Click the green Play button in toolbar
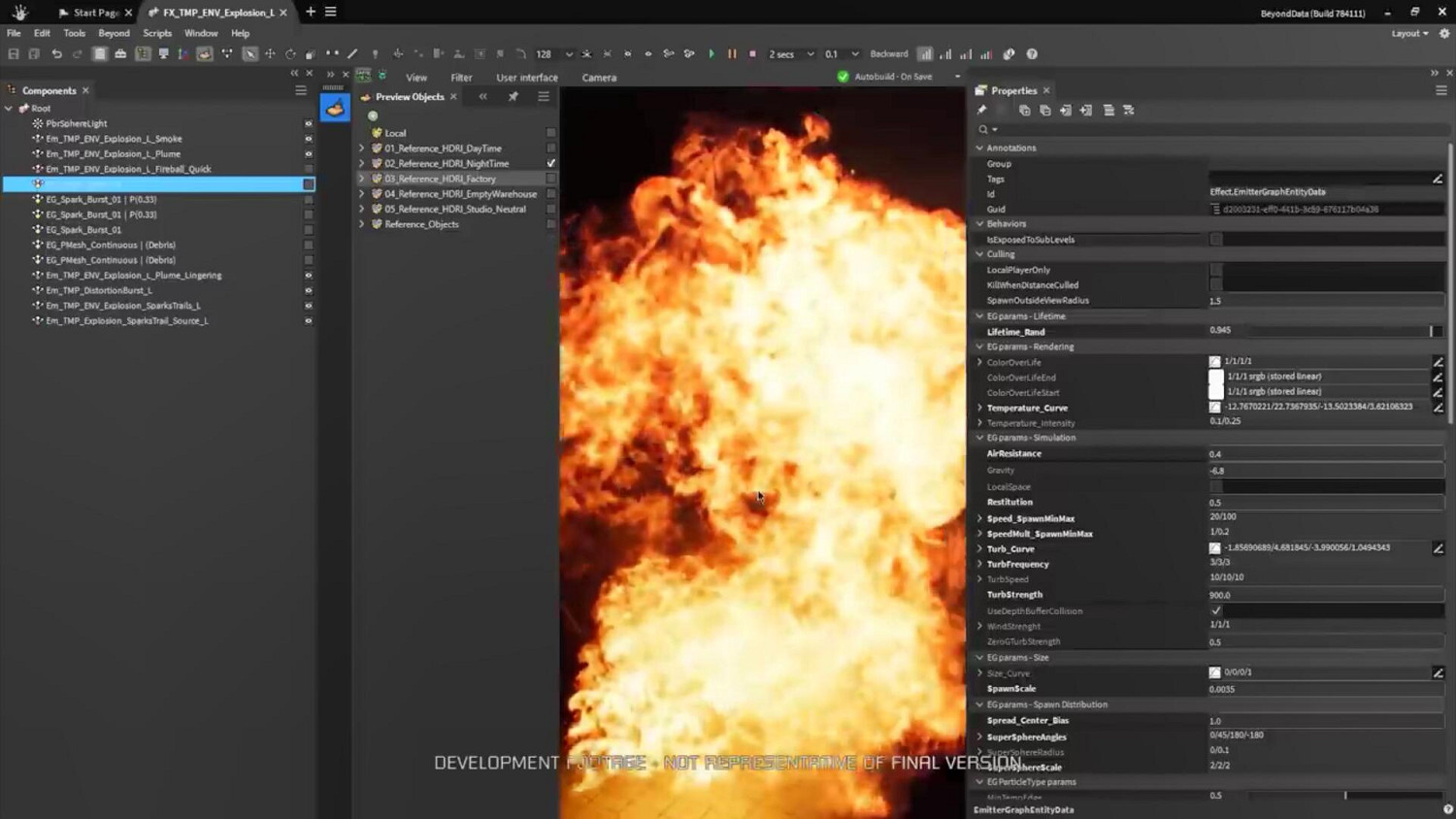Image resolution: width=1456 pixels, height=819 pixels. [x=711, y=54]
